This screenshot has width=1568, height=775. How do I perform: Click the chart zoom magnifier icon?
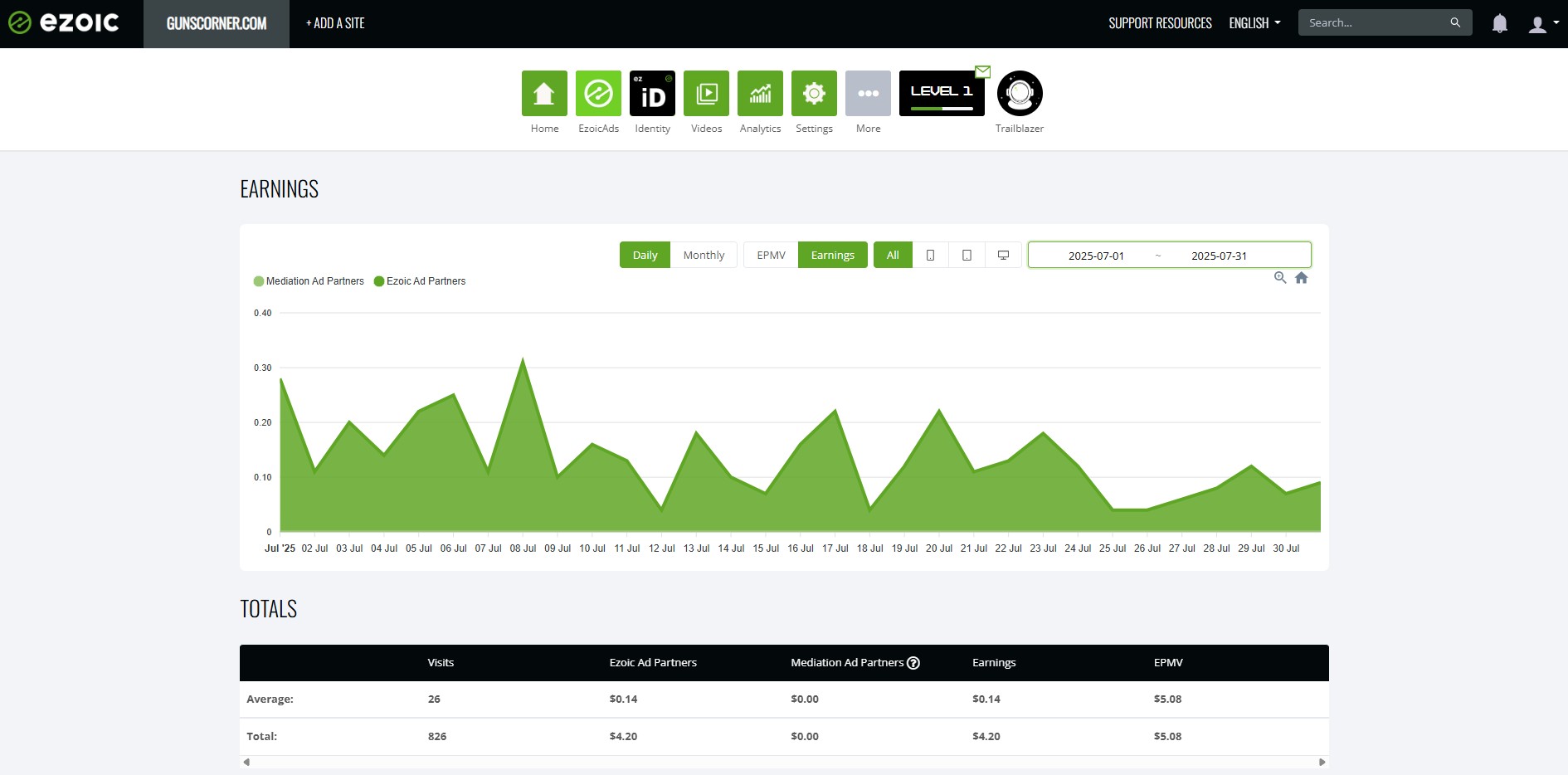[1280, 278]
